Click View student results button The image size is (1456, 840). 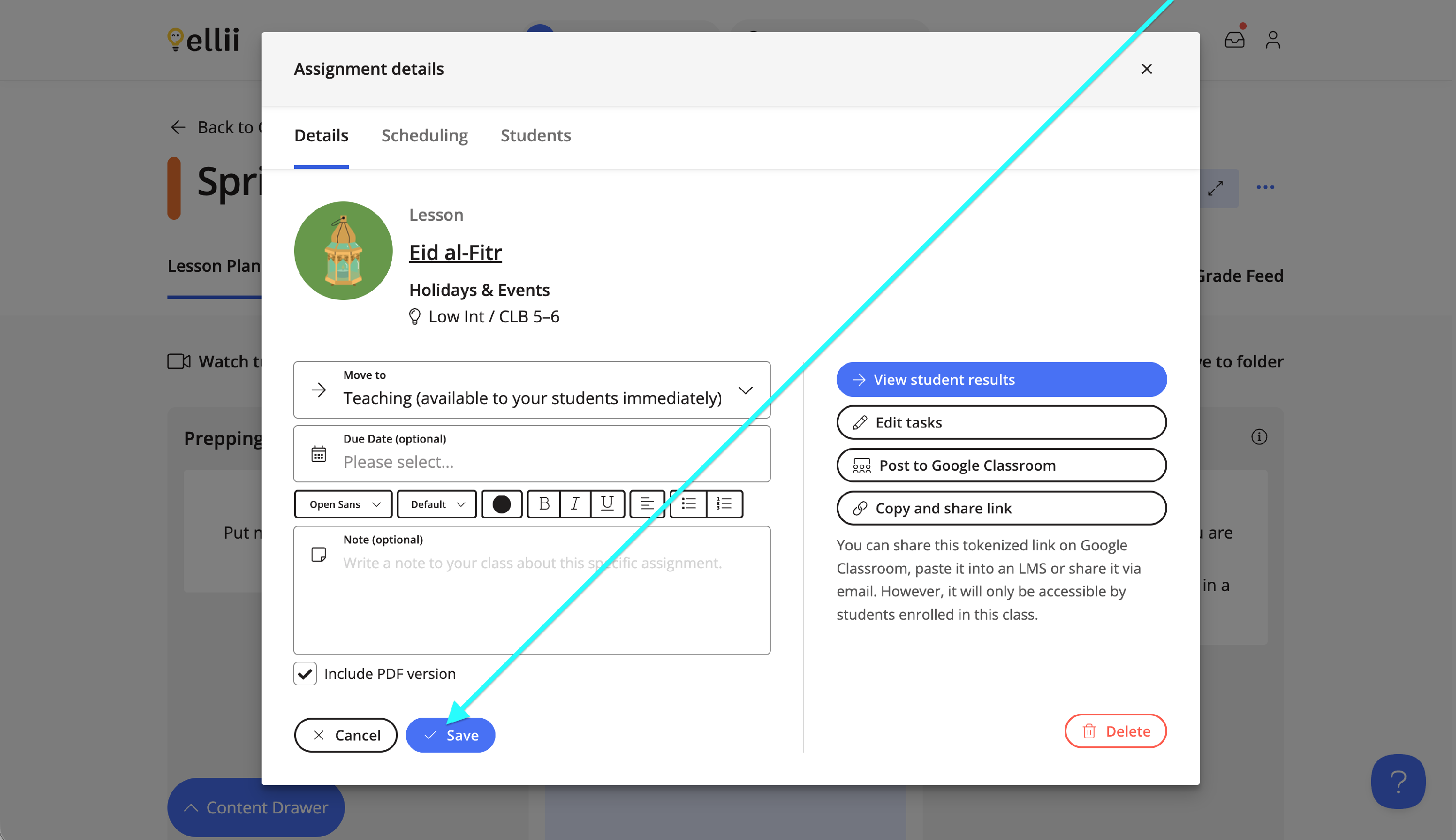[1001, 379]
